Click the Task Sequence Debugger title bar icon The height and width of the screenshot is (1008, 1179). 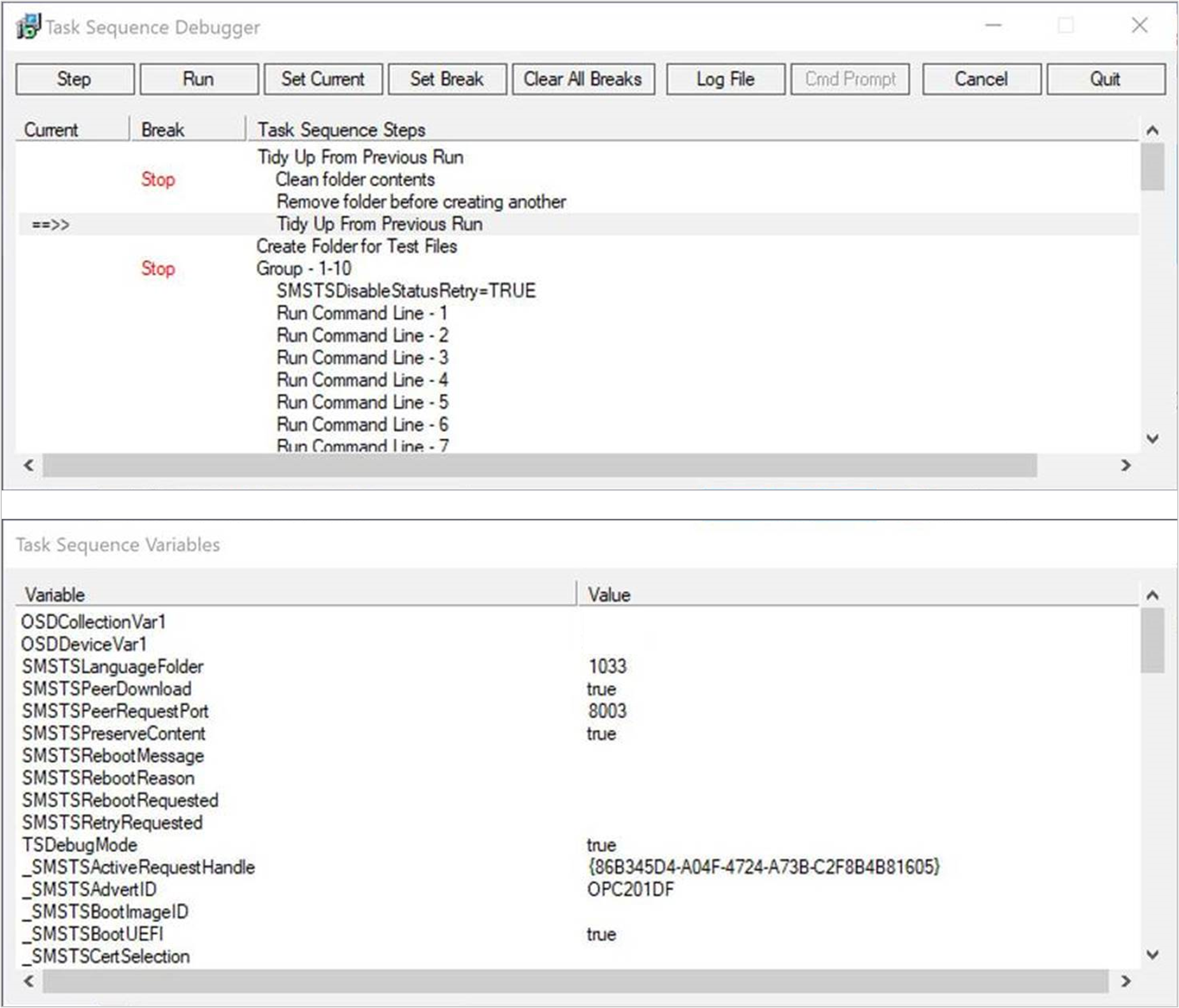(x=27, y=25)
